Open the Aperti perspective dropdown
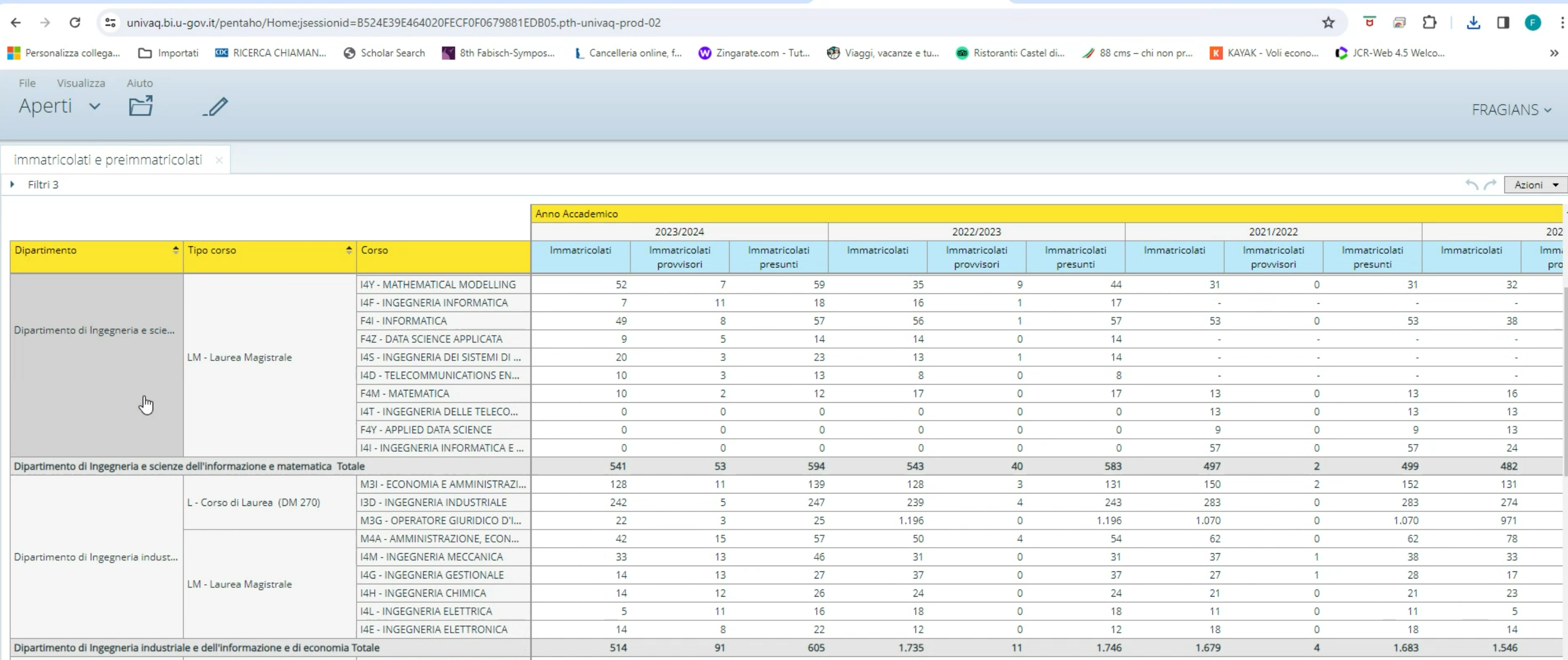Screen dimensions: 1568x660 tap(59, 107)
